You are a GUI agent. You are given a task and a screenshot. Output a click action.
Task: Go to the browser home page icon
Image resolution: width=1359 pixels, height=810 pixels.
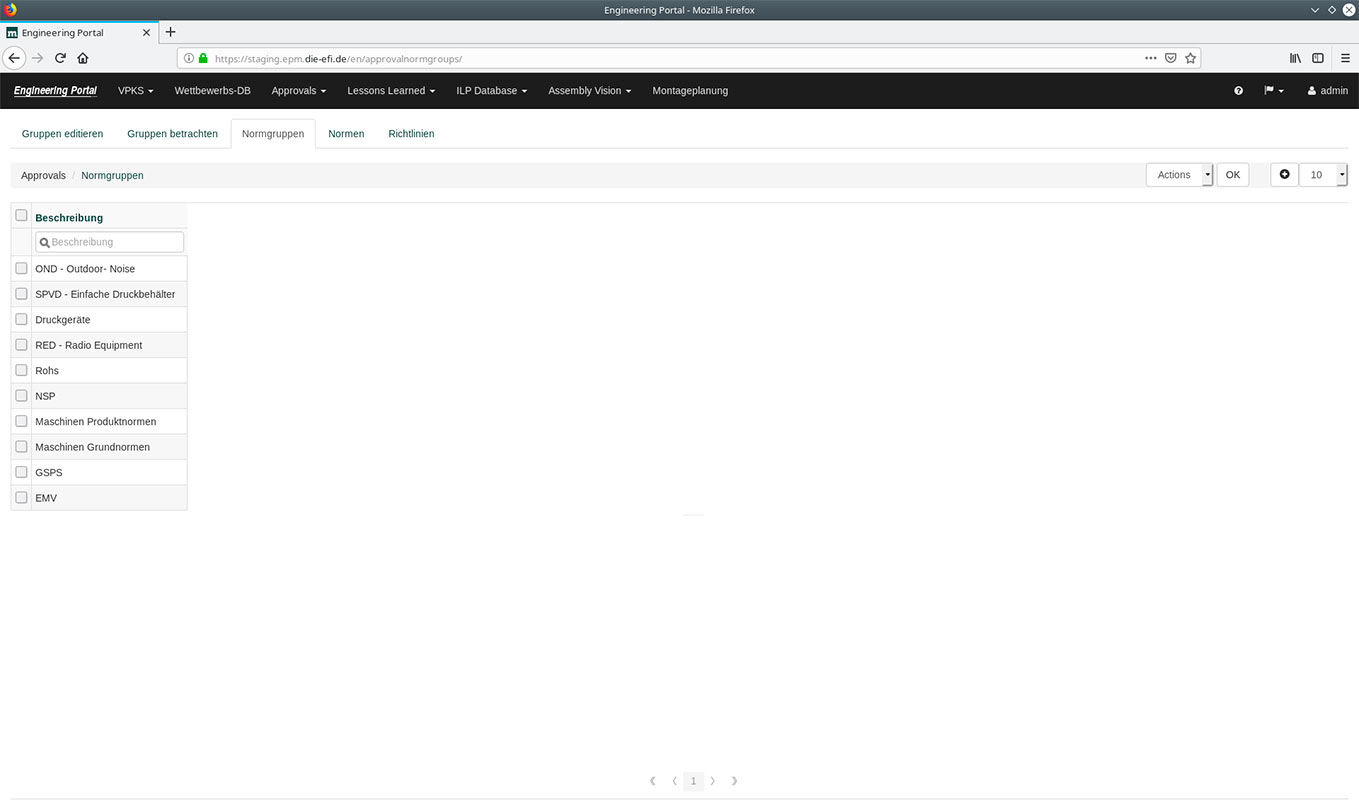click(83, 58)
